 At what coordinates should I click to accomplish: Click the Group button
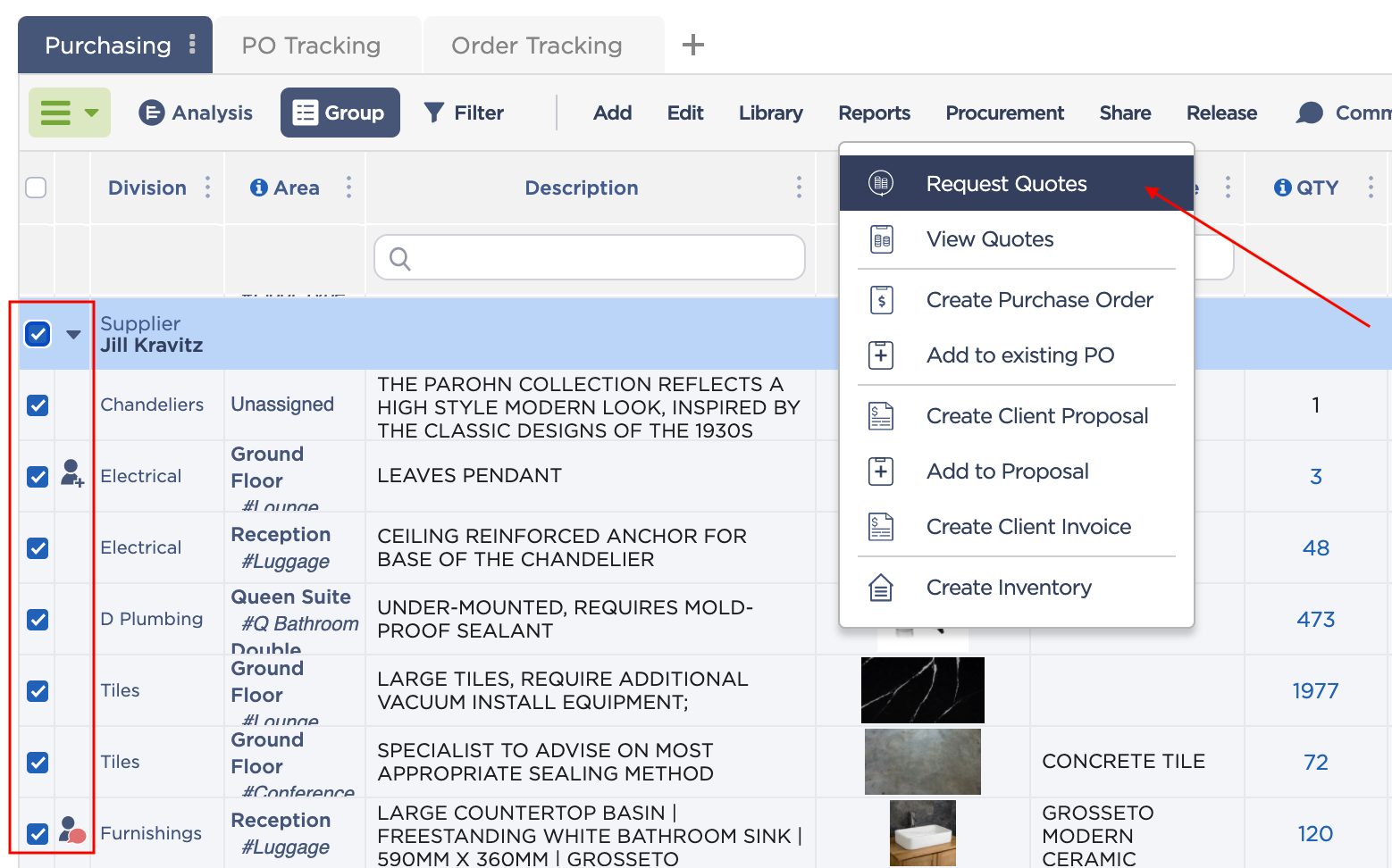point(340,113)
